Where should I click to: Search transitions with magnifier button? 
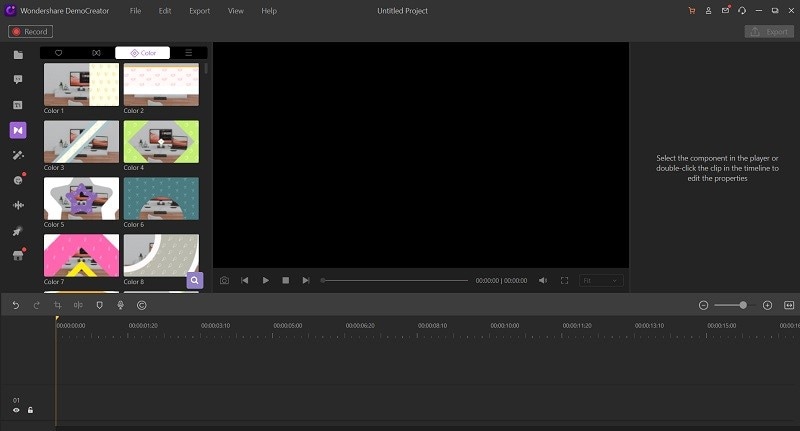(194, 280)
